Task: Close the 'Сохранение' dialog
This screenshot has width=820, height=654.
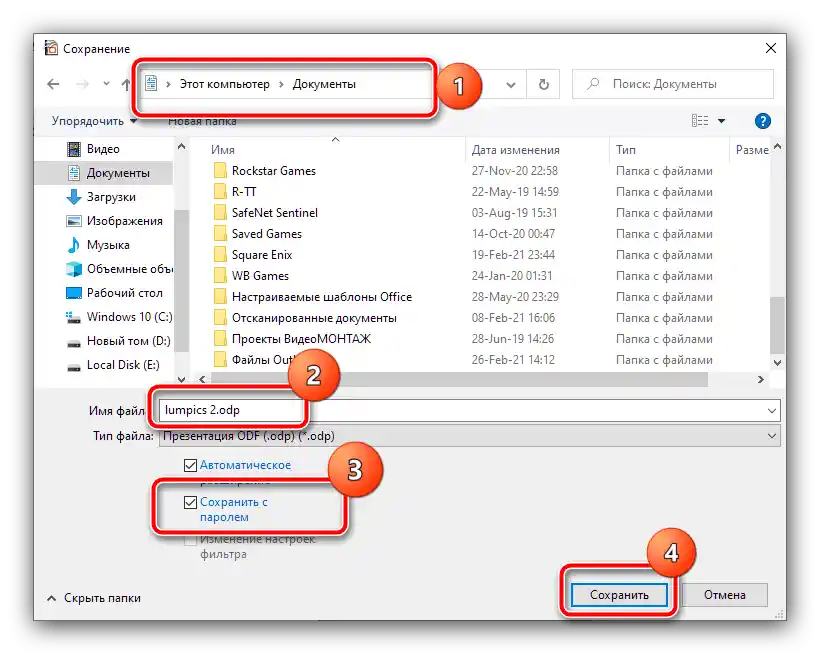Action: (770, 49)
